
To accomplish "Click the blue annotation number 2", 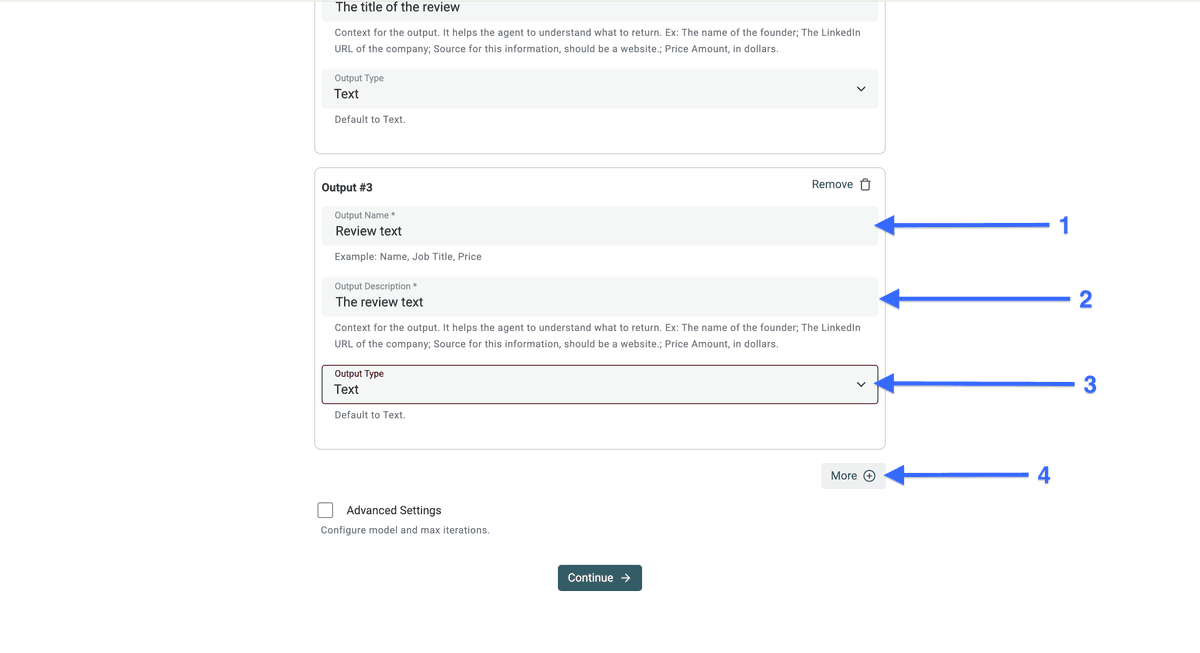I will (x=1085, y=299).
